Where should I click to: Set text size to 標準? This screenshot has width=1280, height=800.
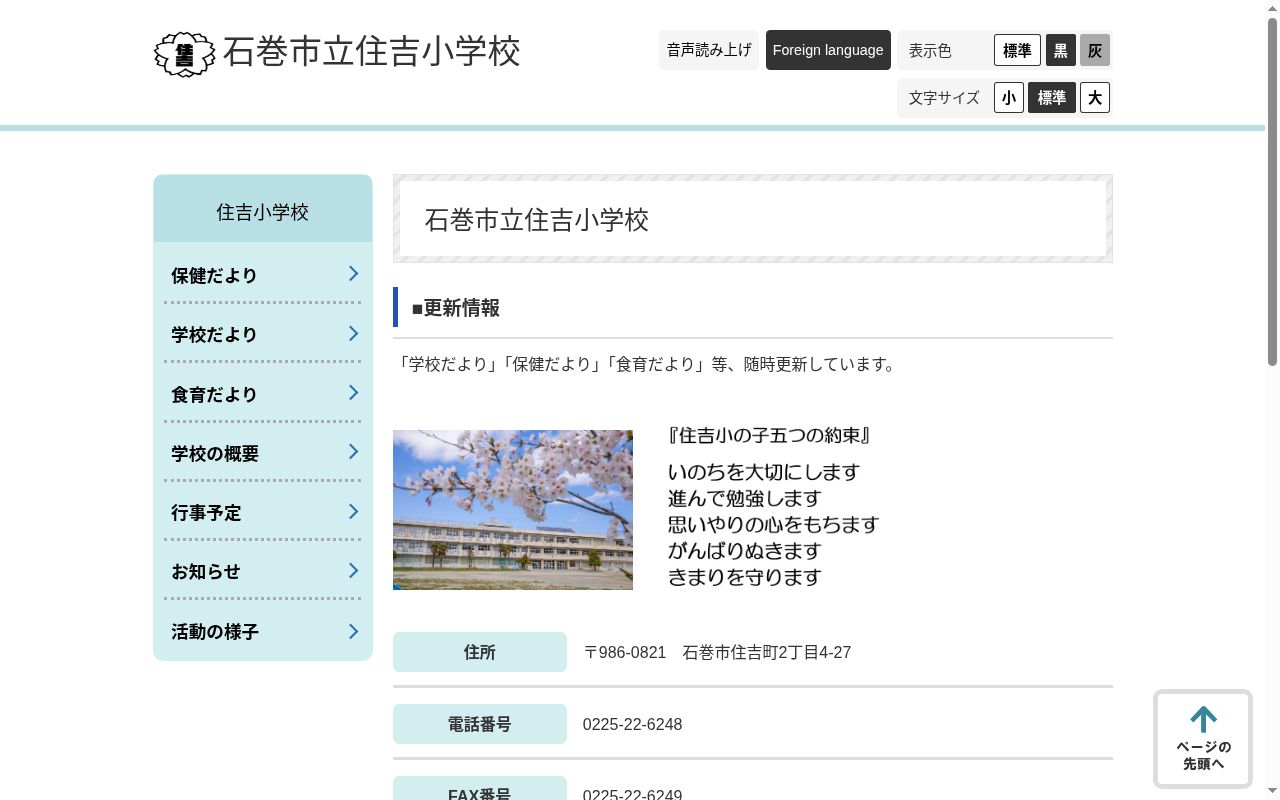(x=1052, y=98)
